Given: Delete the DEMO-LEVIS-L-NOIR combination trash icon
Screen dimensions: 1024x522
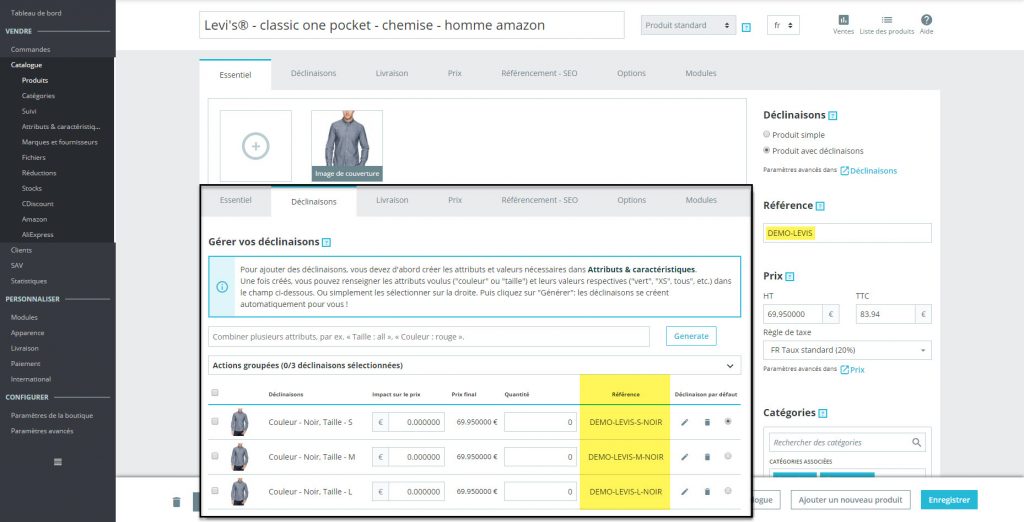Looking at the screenshot, I should point(707,491).
